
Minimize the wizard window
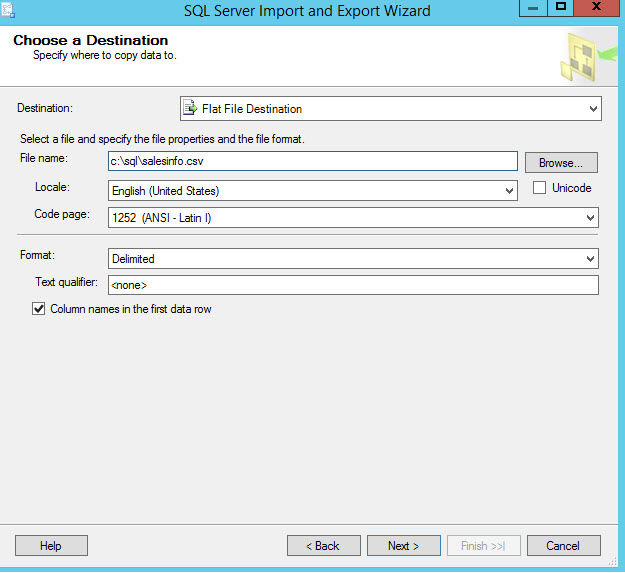tap(533, 8)
